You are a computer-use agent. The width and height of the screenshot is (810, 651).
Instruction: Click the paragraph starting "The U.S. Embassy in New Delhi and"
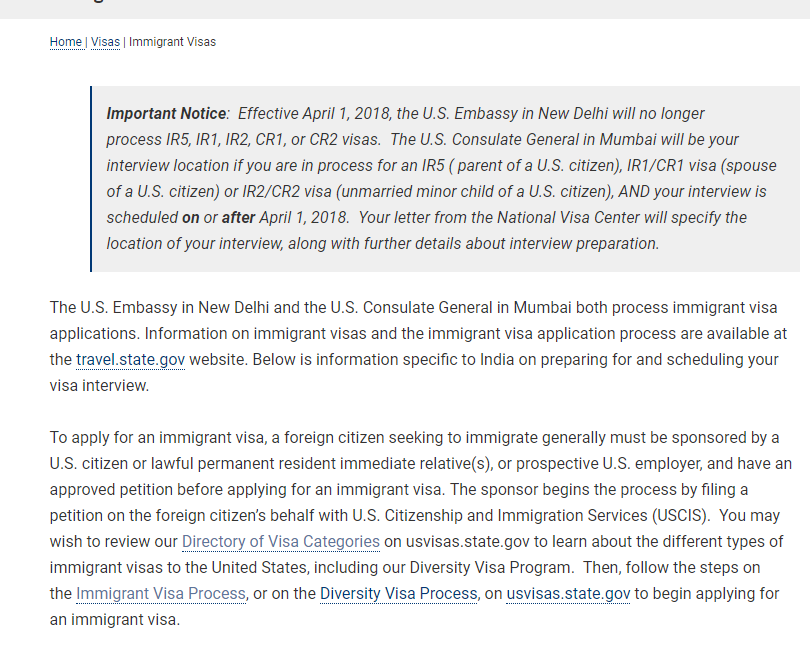click(418, 346)
